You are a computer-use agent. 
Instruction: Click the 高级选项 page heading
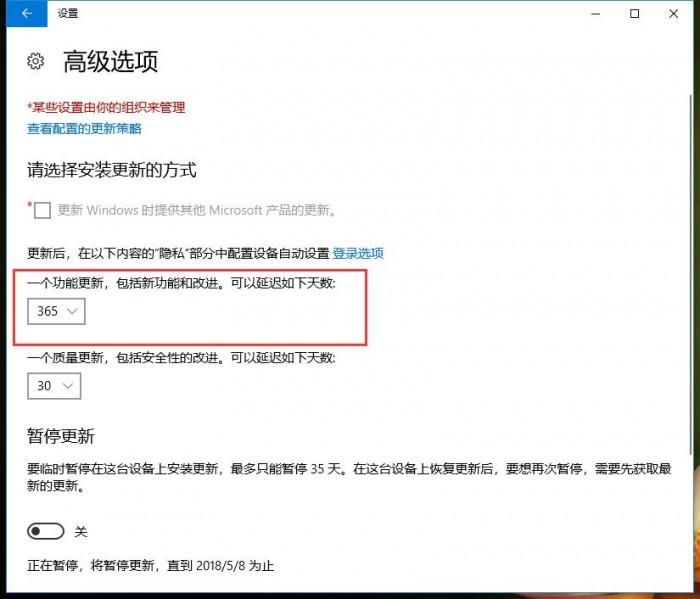[x=111, y=61]
